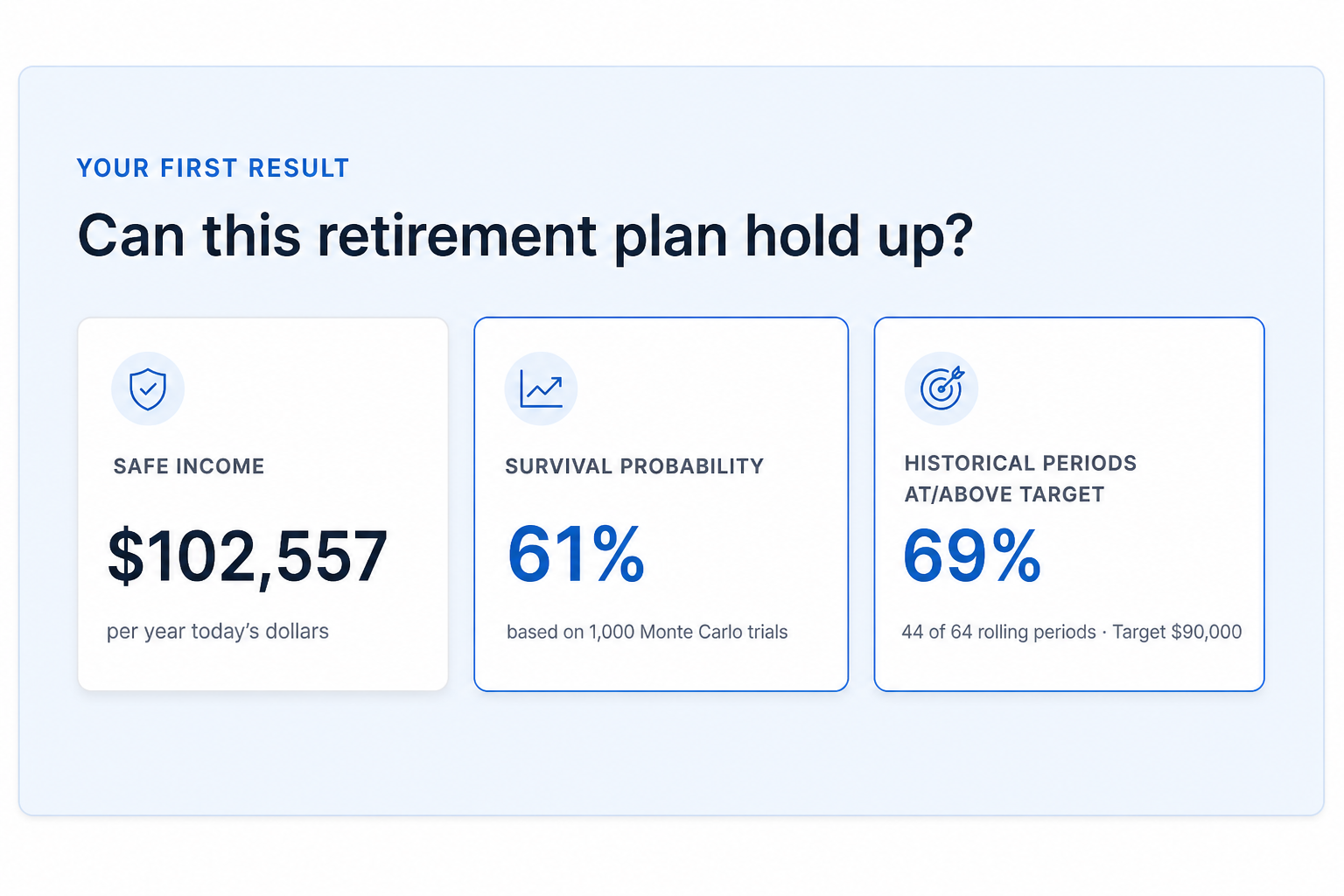Click the target bullseye arrow icon
Image resolution: width=1344 pixels, height=896 pixels.
tap(941, 388)
